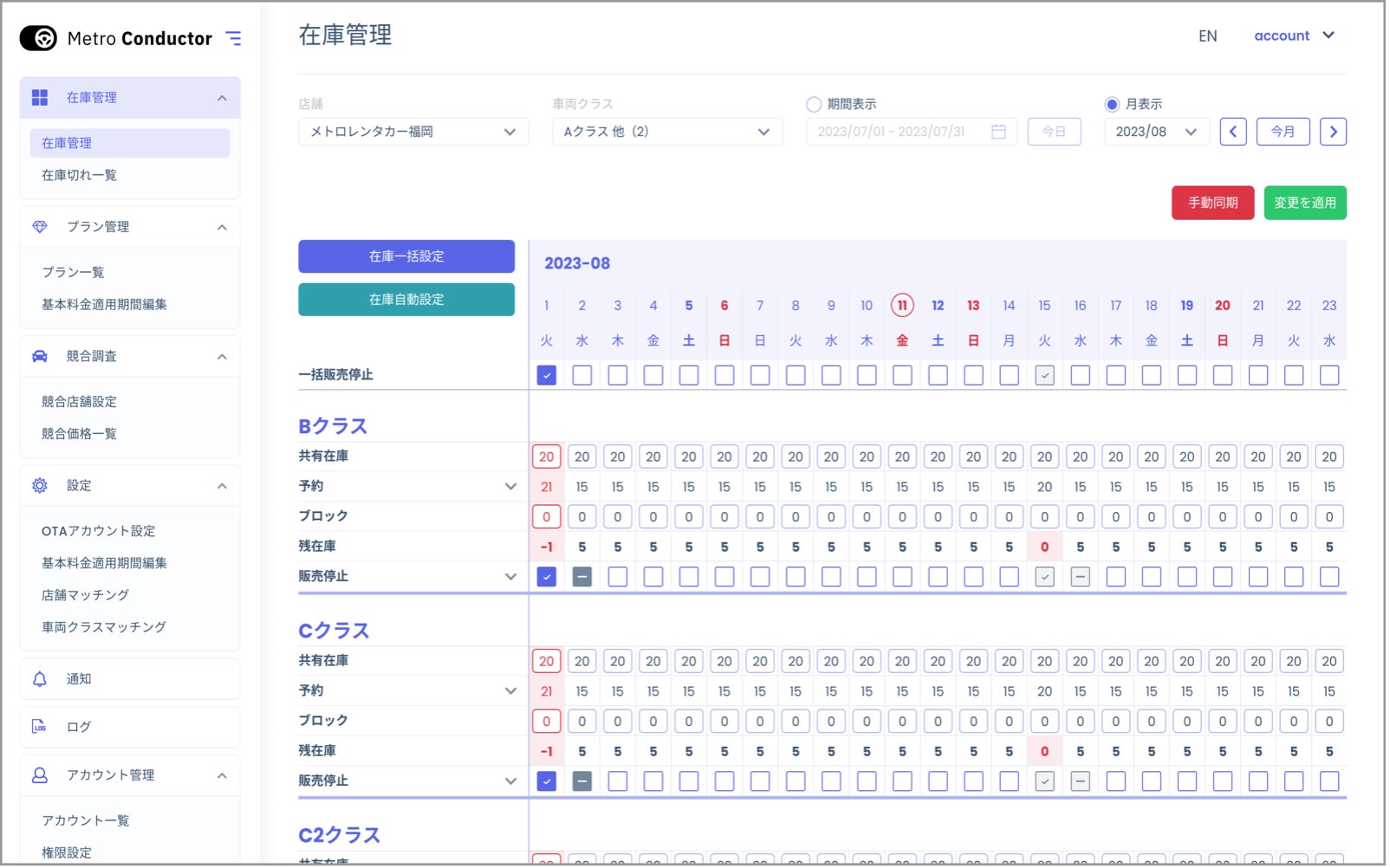1390x868 pixels.
Task: Click the car icon beside 競合調査
Action: coord(40,357)
